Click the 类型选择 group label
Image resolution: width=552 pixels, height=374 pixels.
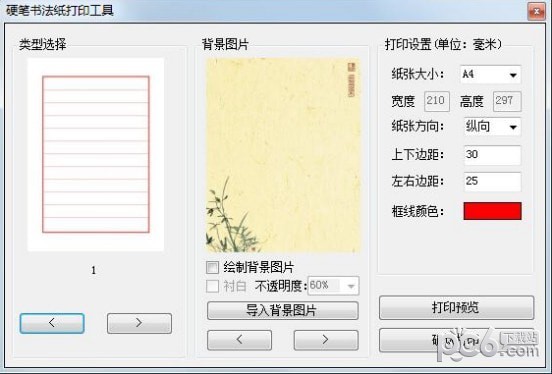[43, 45]
